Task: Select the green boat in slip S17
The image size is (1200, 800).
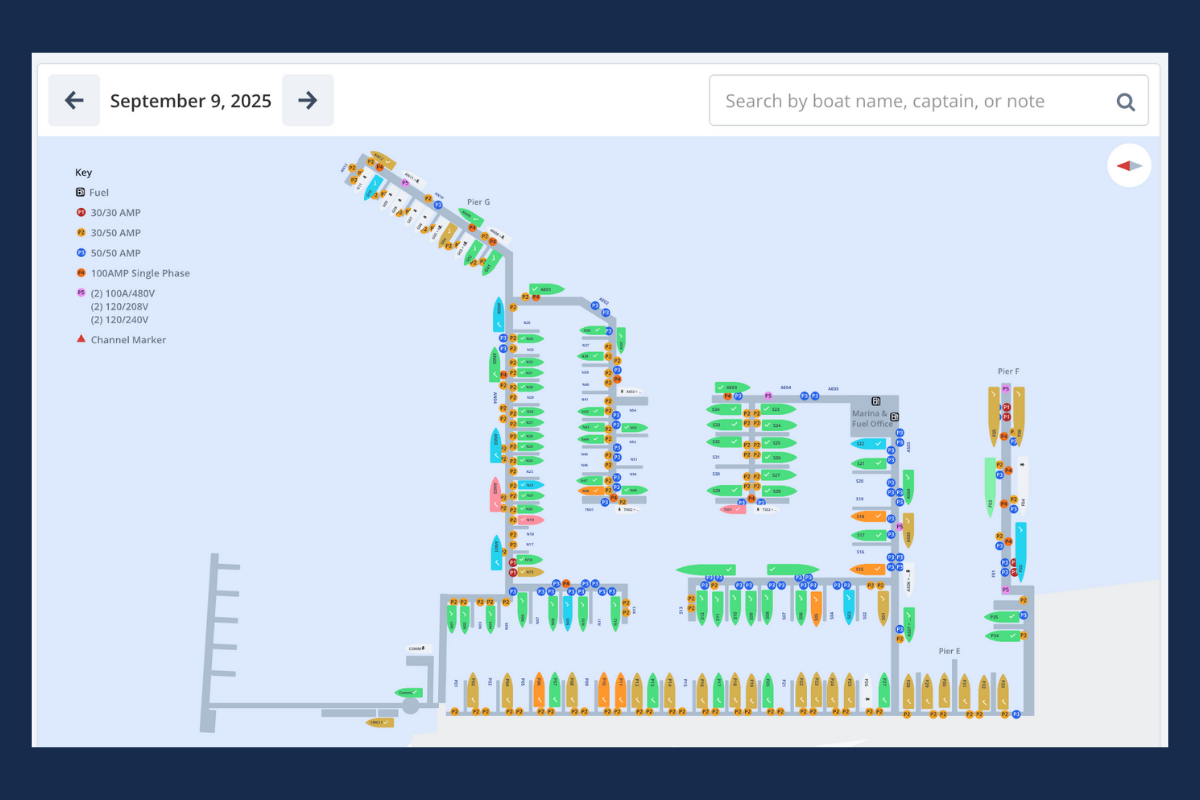Action: click(x=868, y=535)
